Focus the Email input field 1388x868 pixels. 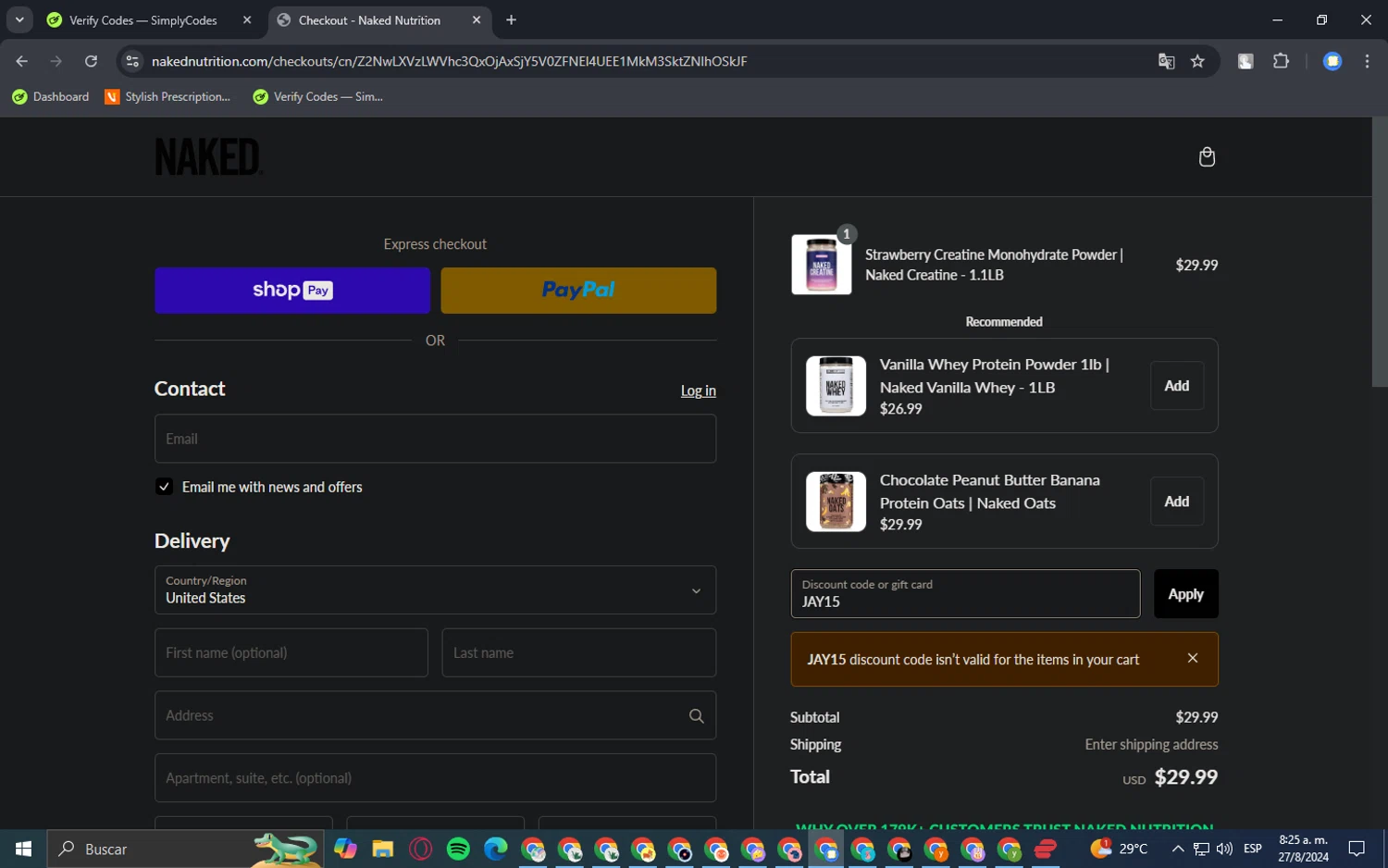click(435, 439)
